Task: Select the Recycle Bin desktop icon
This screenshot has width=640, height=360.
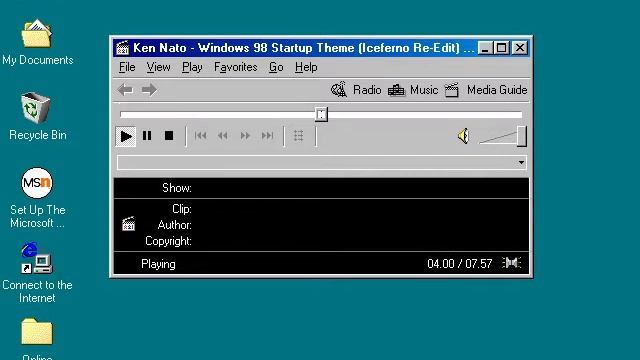Action: pyautogui.click(x=38, y=117)
